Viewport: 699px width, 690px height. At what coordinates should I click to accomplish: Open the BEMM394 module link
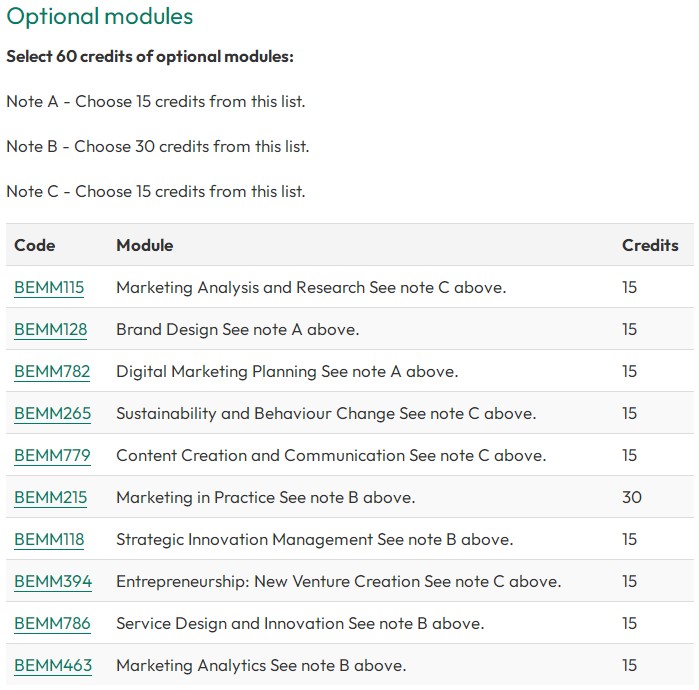point(53,581)
